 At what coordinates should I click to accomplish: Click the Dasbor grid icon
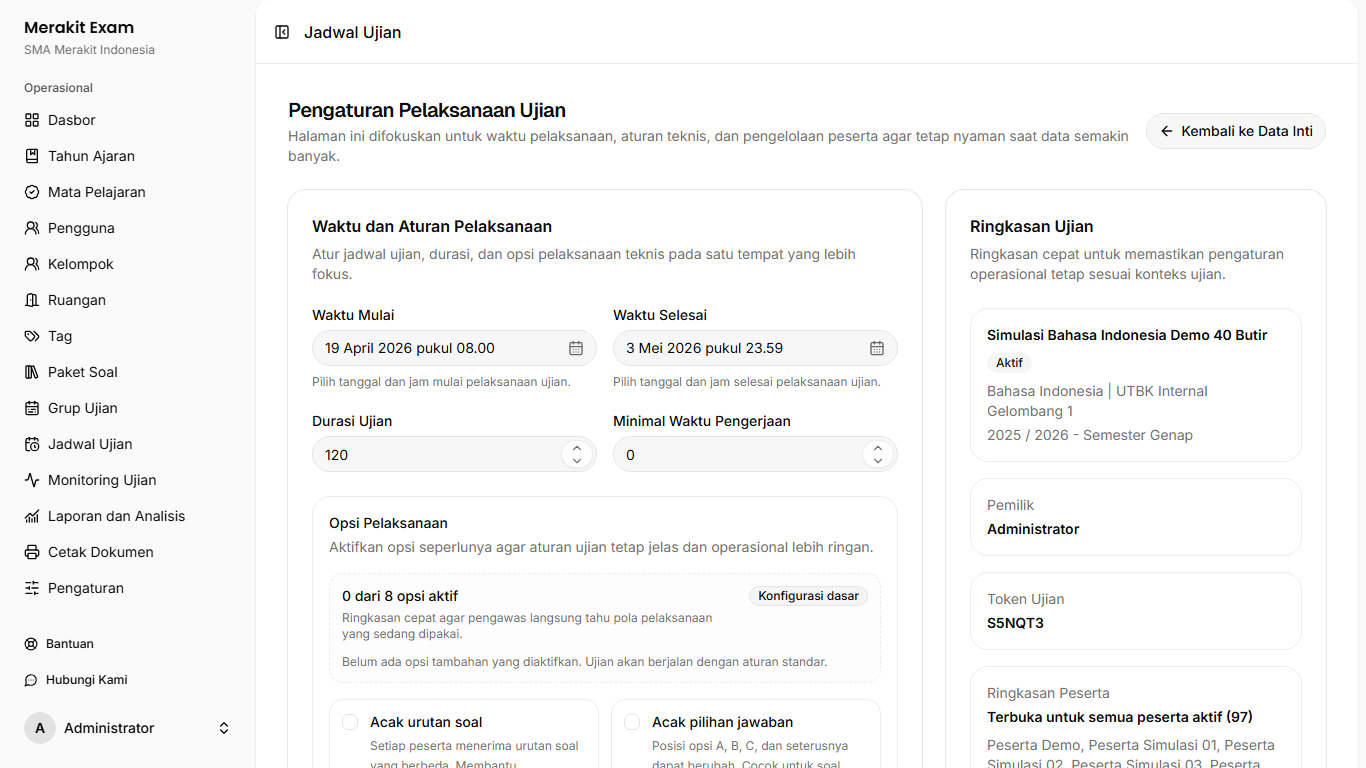[x=32, y=120]
